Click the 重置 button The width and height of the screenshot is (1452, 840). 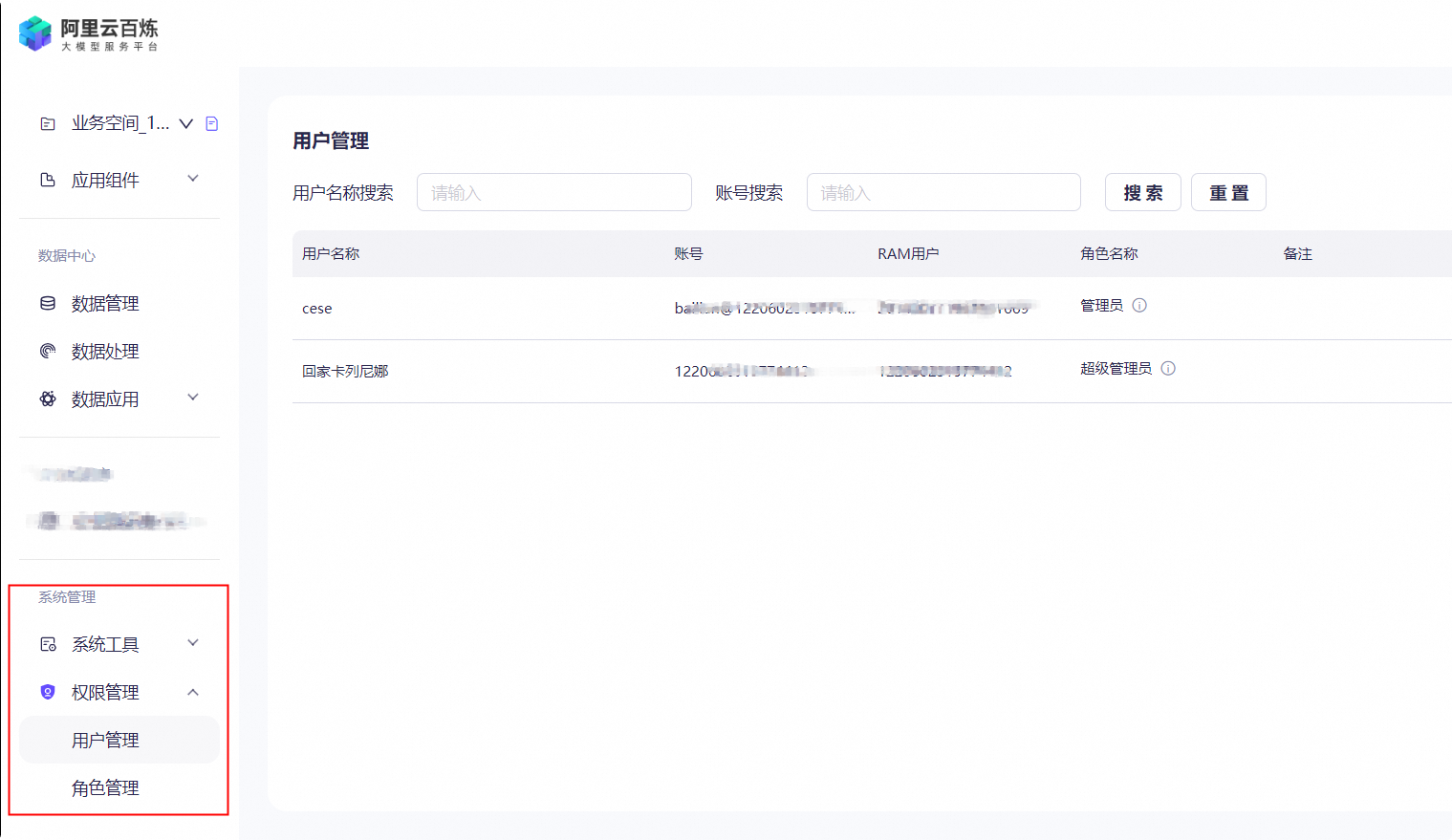(1228, 192)
